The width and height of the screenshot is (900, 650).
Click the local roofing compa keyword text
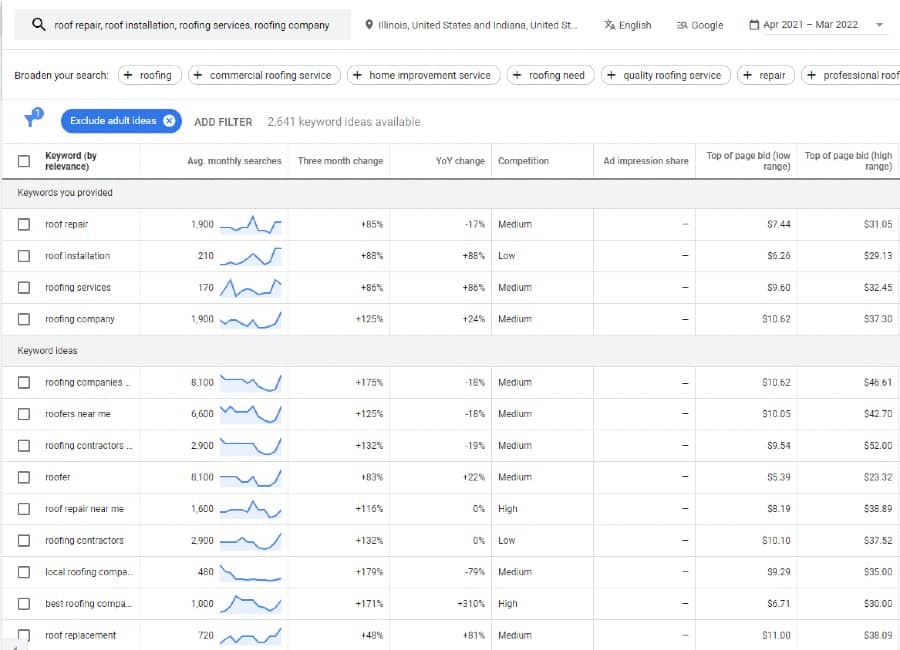tap(88, 572)
